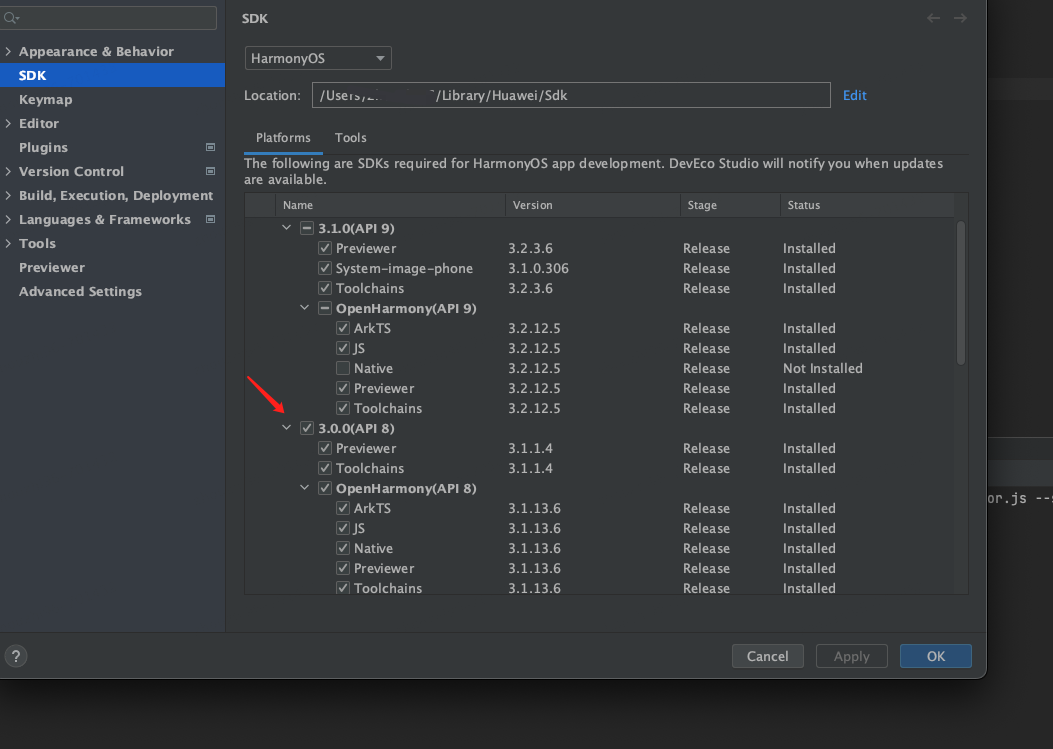Image resolution: width=1053 pixels, height=749 pixels.
Task: Toggle the OpenHarmony(API 9) group checkbox
Action: tap(325, 308)
